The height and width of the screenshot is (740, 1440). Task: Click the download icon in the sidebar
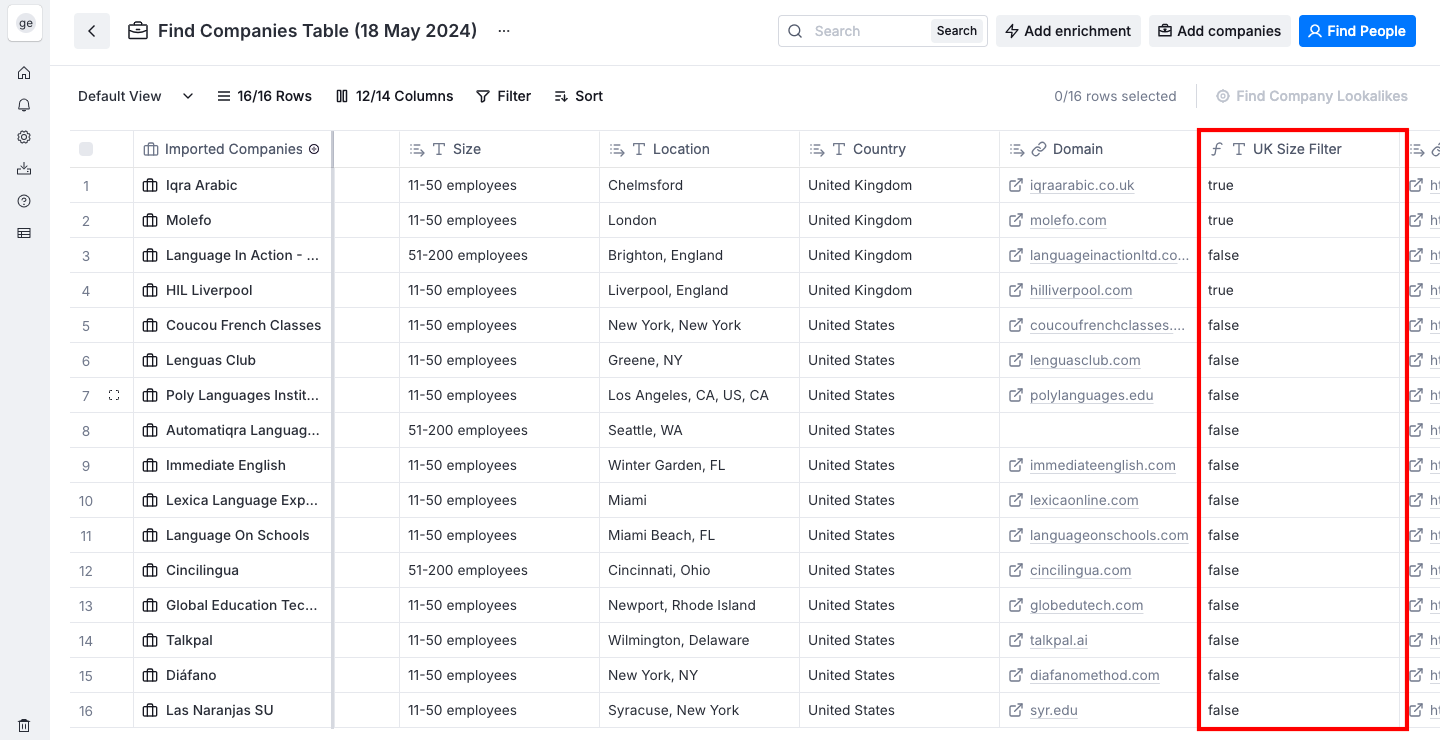pyautogui.click(x=24, y=169)
